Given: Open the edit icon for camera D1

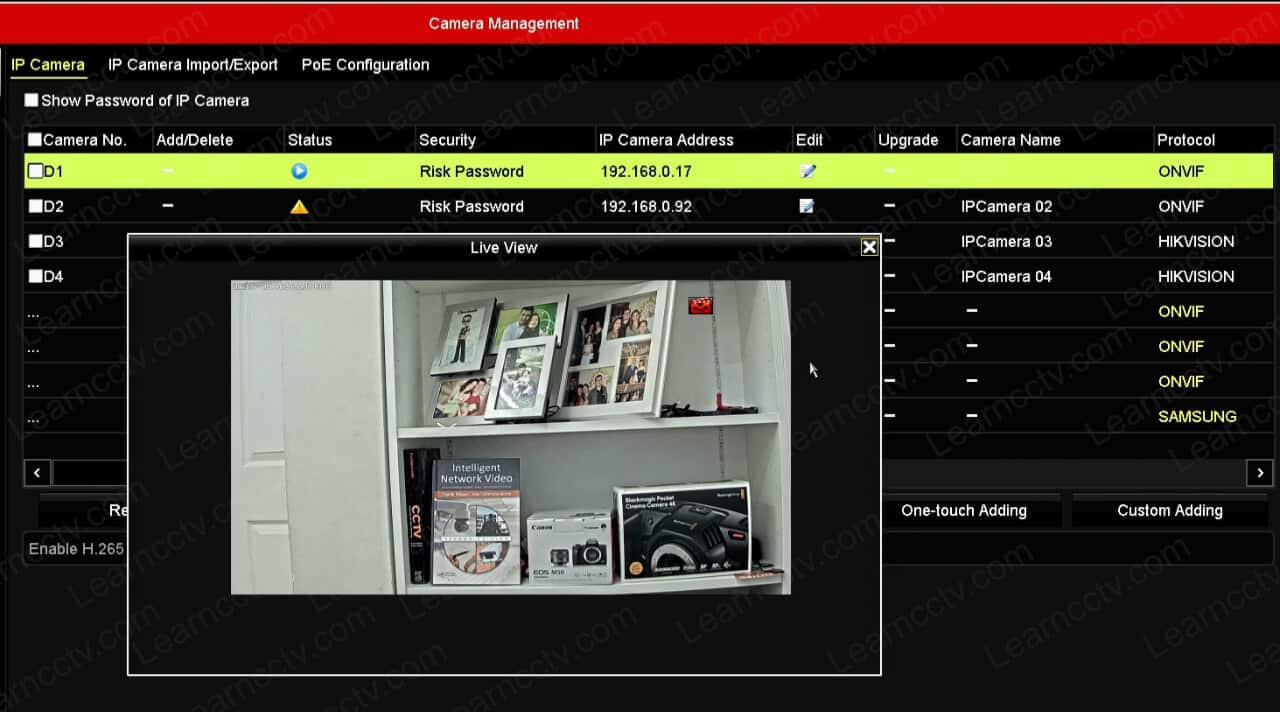Looking at the screenshot, I should (x=808, y=171).
